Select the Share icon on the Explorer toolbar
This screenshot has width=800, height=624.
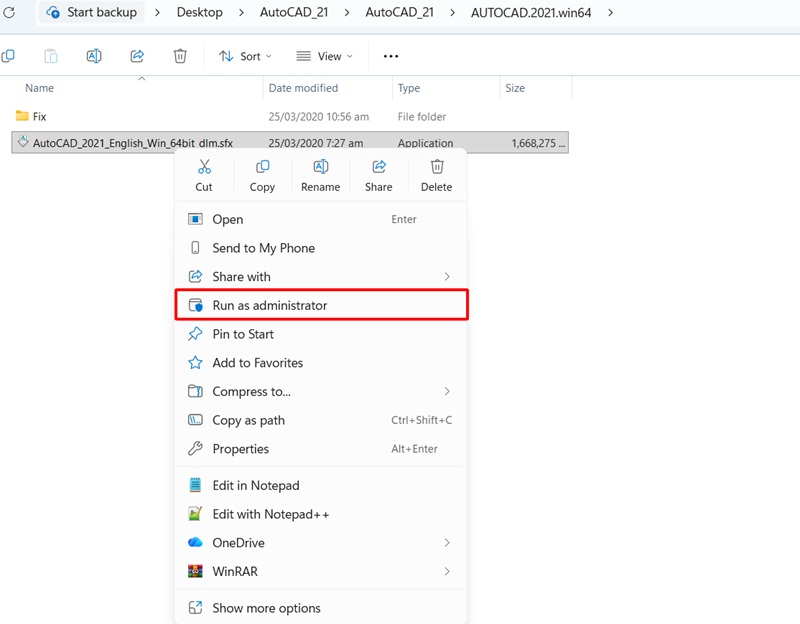click(137, 57)
